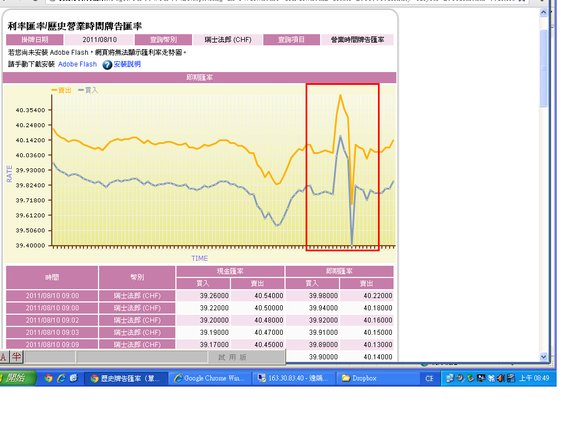570x428 pixels.
Task: Open the Adobe Flash download link
Action: [x=77, y=64]
